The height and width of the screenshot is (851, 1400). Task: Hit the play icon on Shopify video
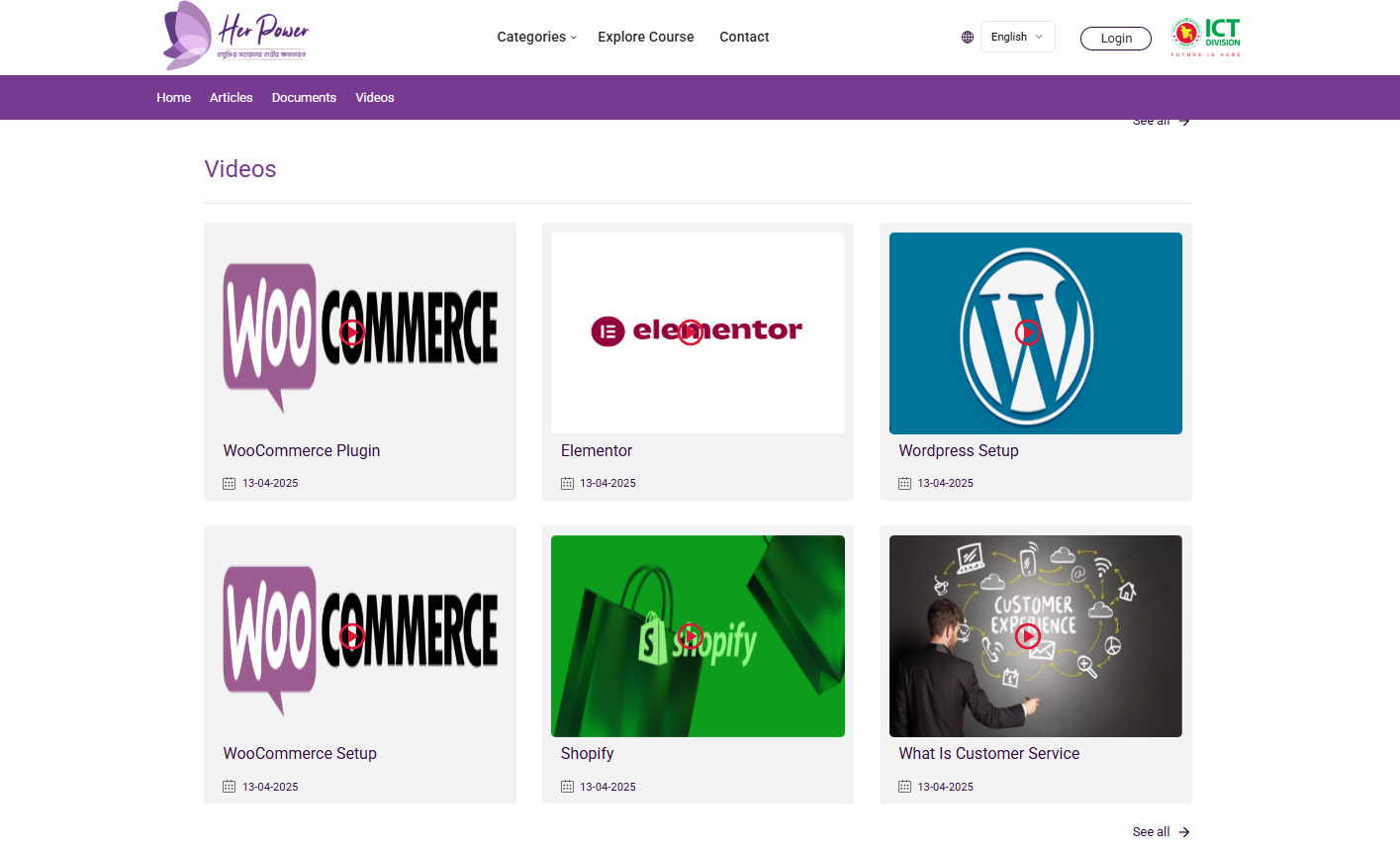pyautogui.click(x=691, y=635)
